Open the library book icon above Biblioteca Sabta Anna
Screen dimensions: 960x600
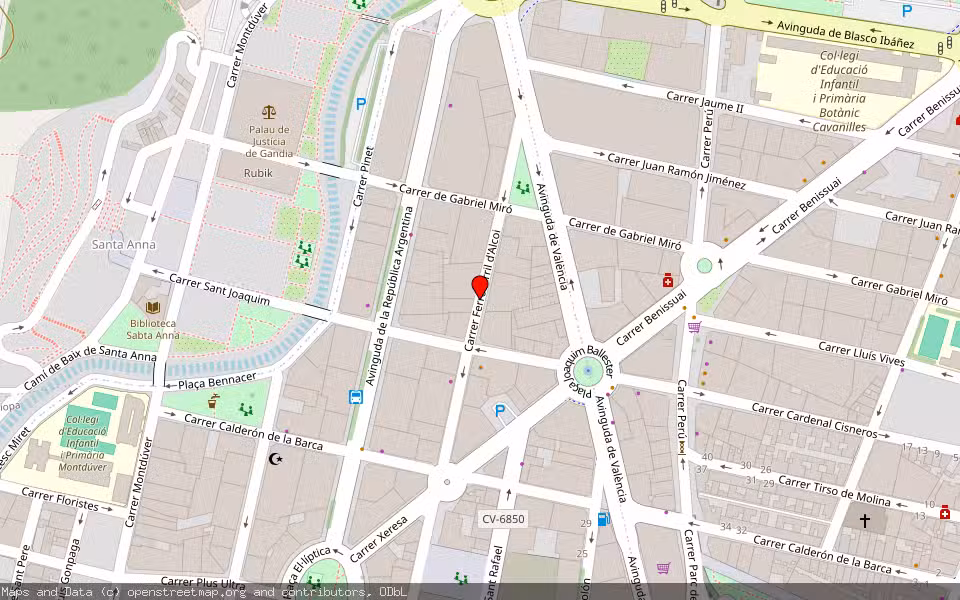pyautogui.click(x=152, y=307)
